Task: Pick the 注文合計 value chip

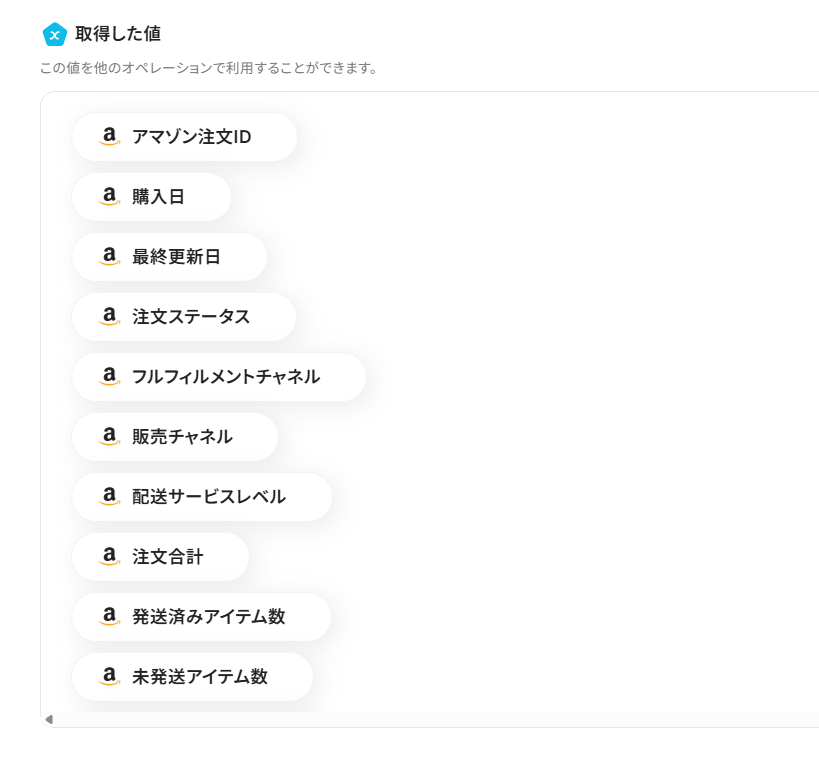Action: pyautogui.click(x=168, y=557)
